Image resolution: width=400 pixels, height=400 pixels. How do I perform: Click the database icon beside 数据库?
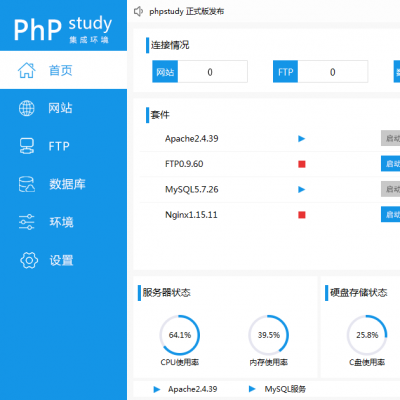pyautogui.click(x=27, y=184)
